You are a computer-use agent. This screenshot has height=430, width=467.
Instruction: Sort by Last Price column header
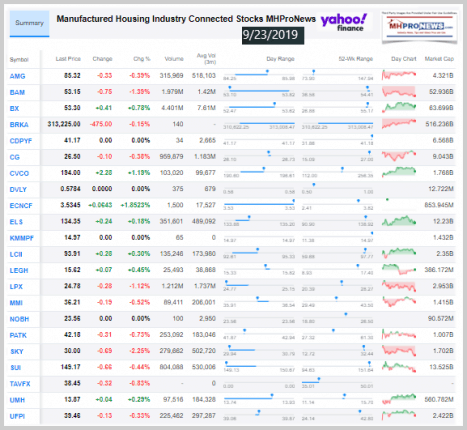(68, 59)
